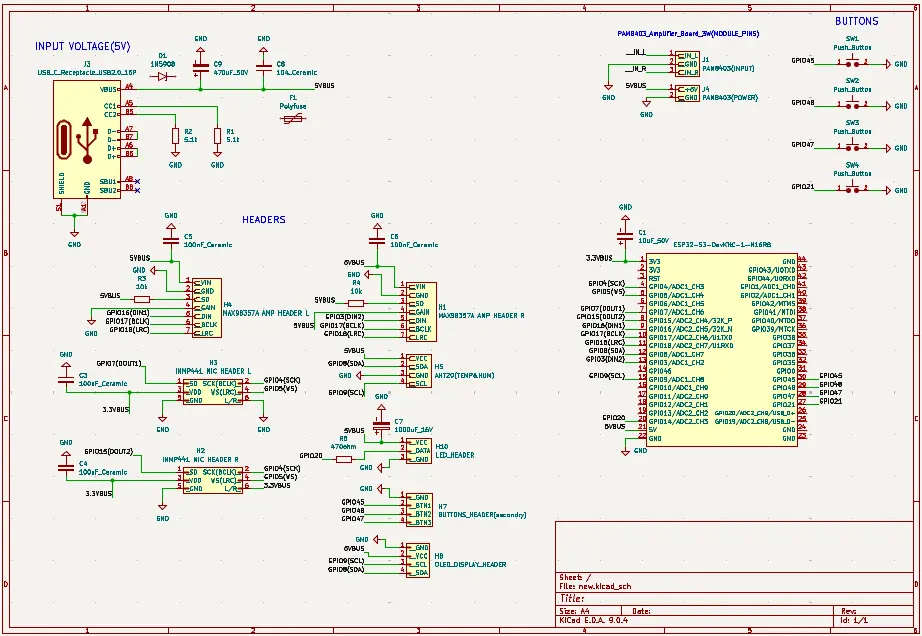Select capacitor C6 100nF_Ceramic

click(377, 240)
